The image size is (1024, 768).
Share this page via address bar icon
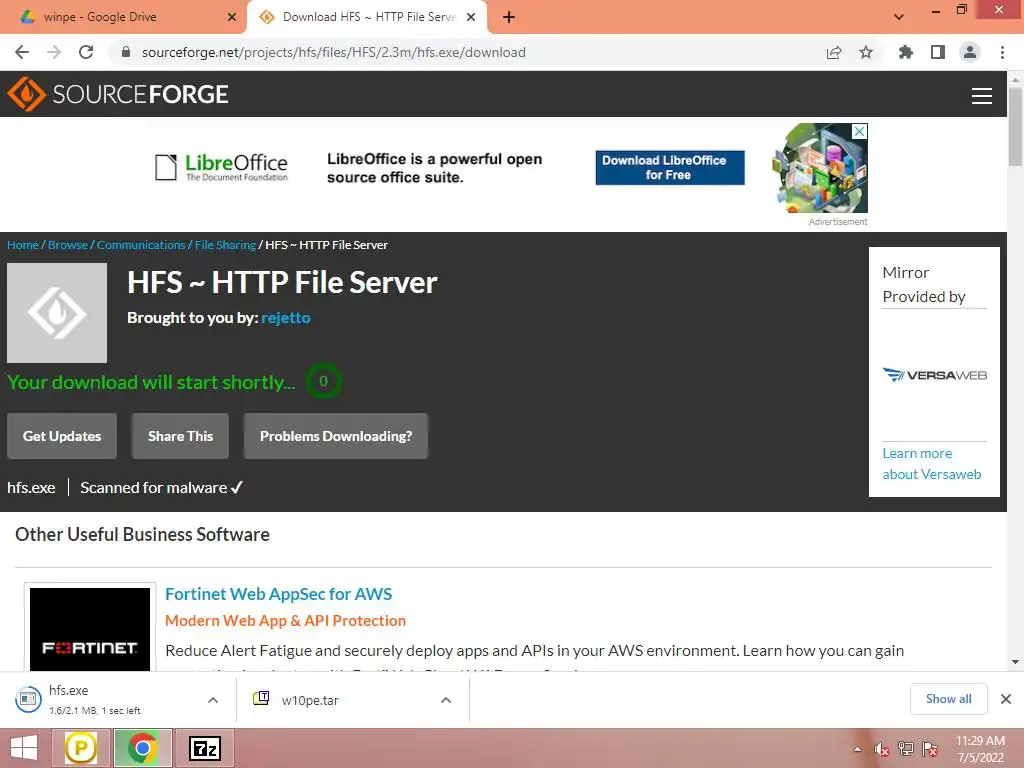click(x=834, y=52)
